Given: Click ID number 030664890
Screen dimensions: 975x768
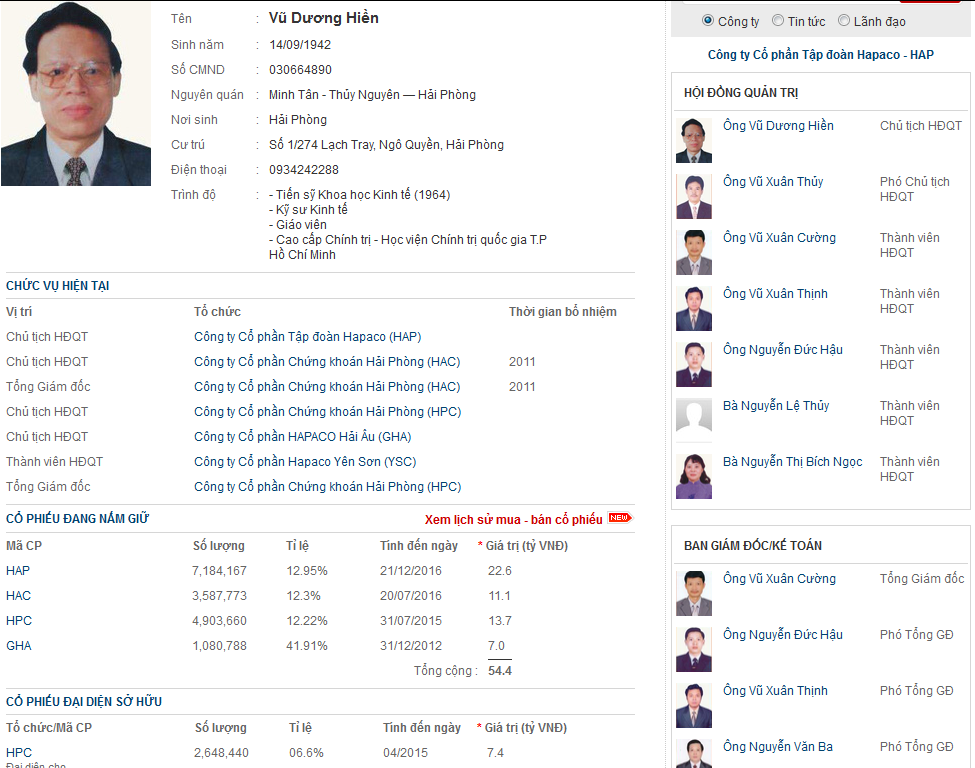Looking at the screenshot, I should (x=300, y=70).
